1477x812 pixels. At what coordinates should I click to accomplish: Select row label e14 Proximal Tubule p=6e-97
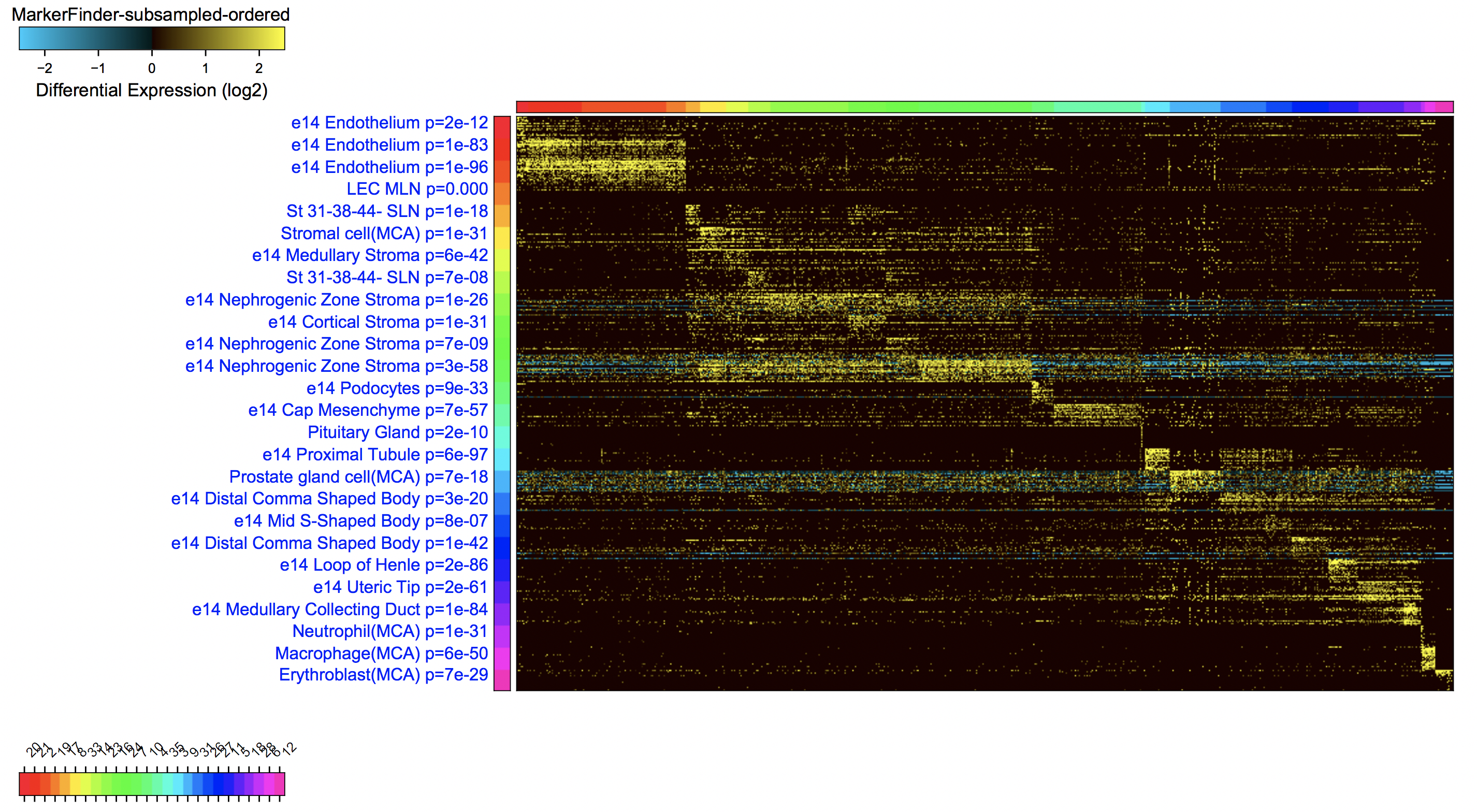pyautogui.click(x=375, y=455)
